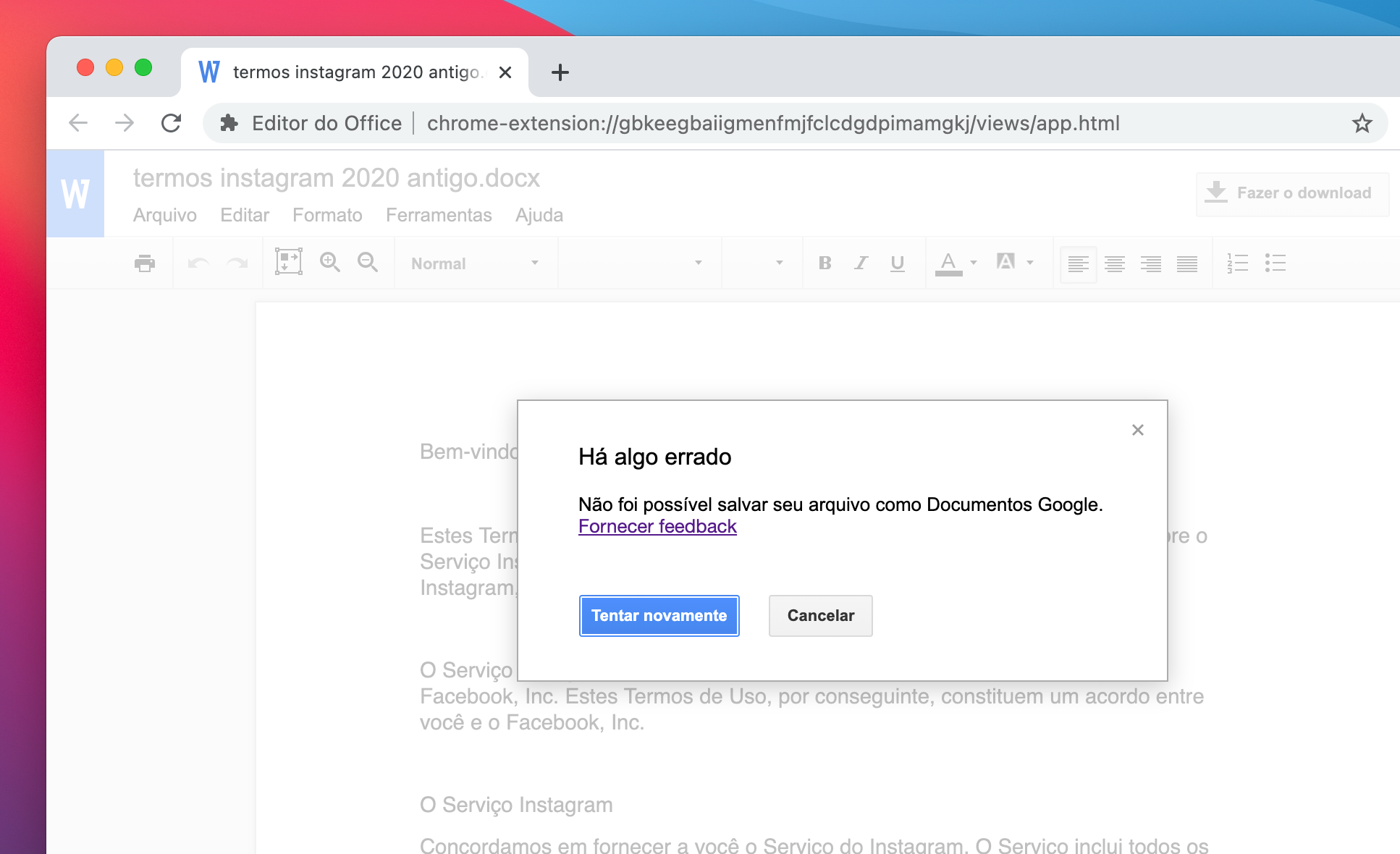Click the print icon in toolbar

pyautogui.click(x=144, y=263)
